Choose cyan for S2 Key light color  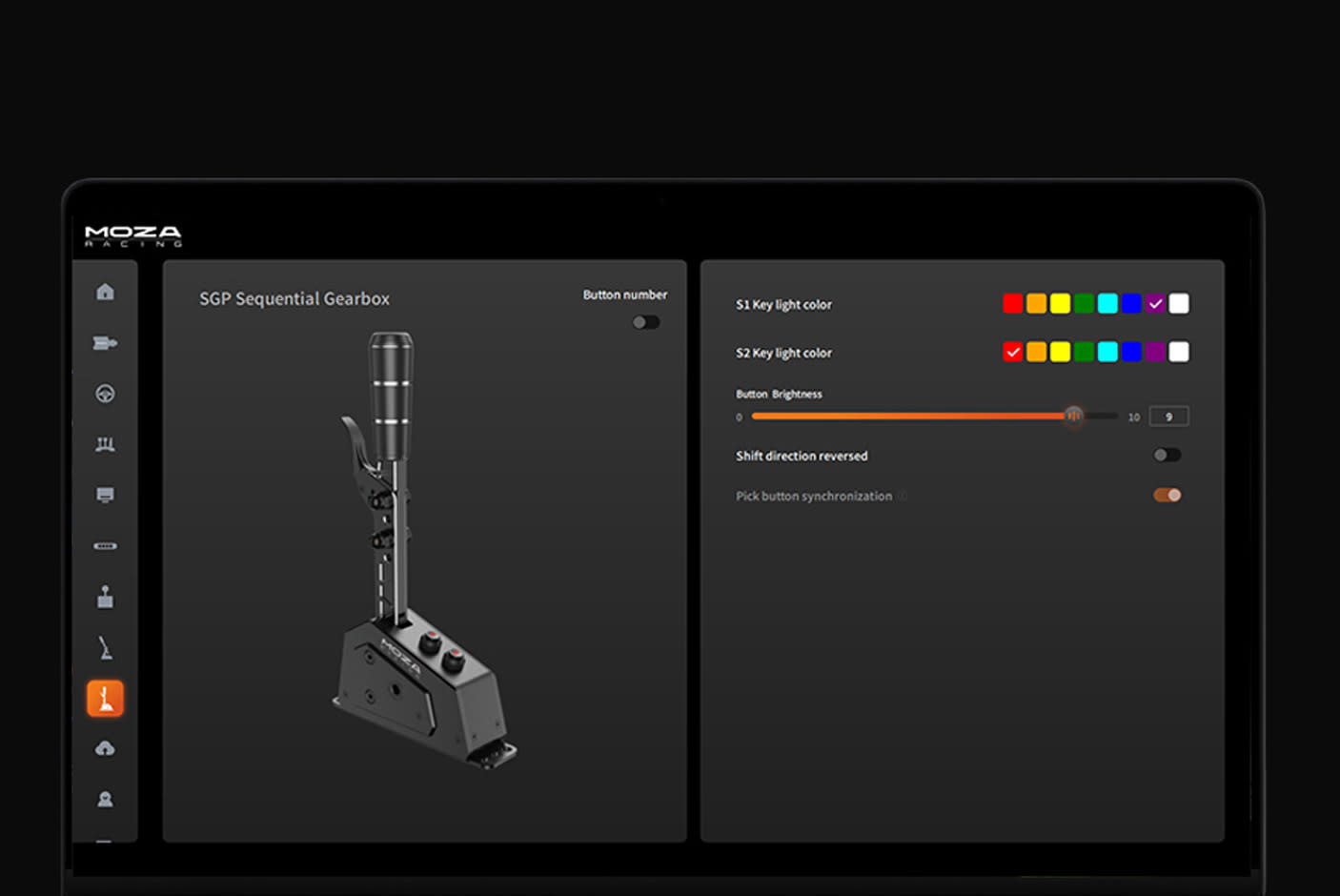1107,353
